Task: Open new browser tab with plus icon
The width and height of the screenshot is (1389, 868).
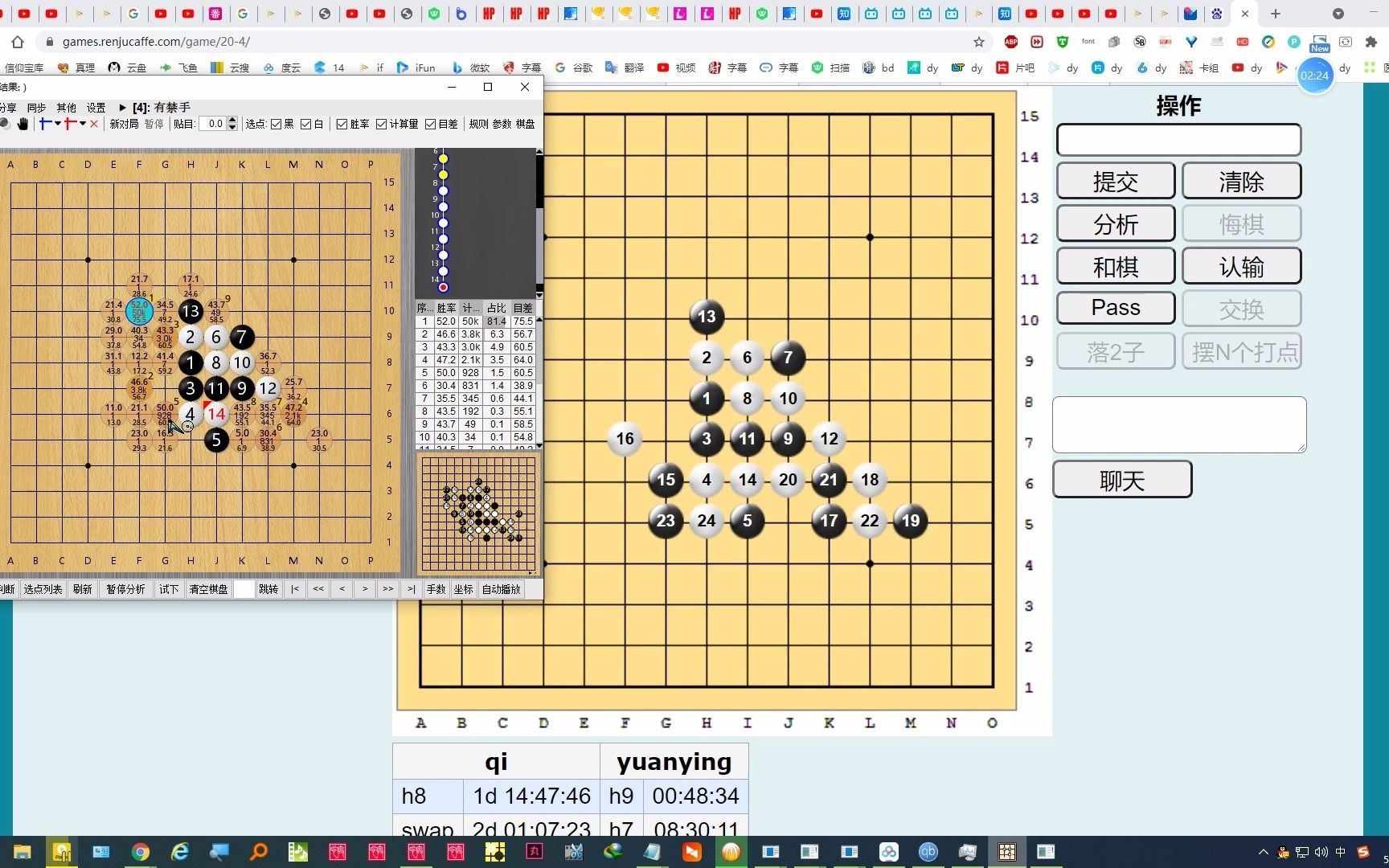Action: pyautogui.click(x=1276, y=14)
